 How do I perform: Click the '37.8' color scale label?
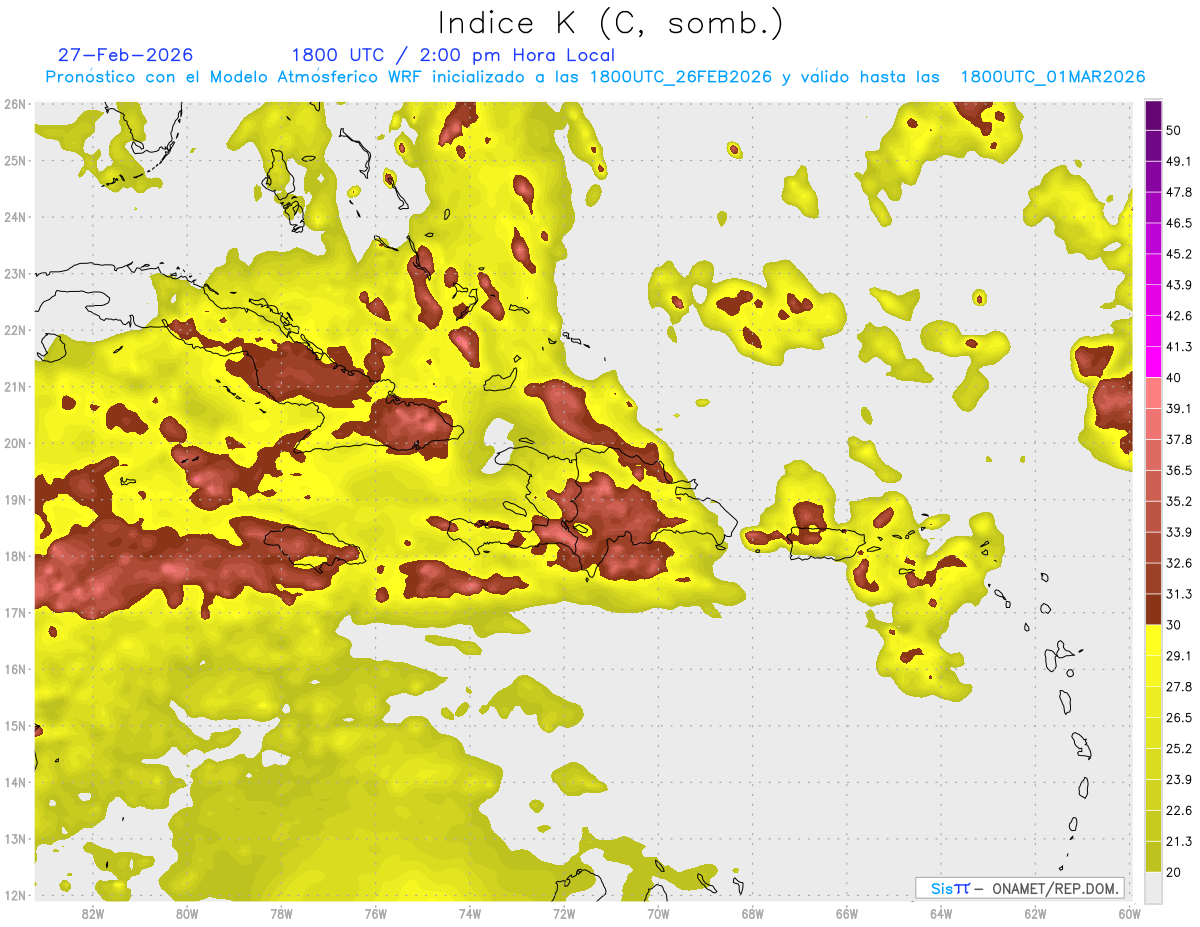tap(1179, 439)
